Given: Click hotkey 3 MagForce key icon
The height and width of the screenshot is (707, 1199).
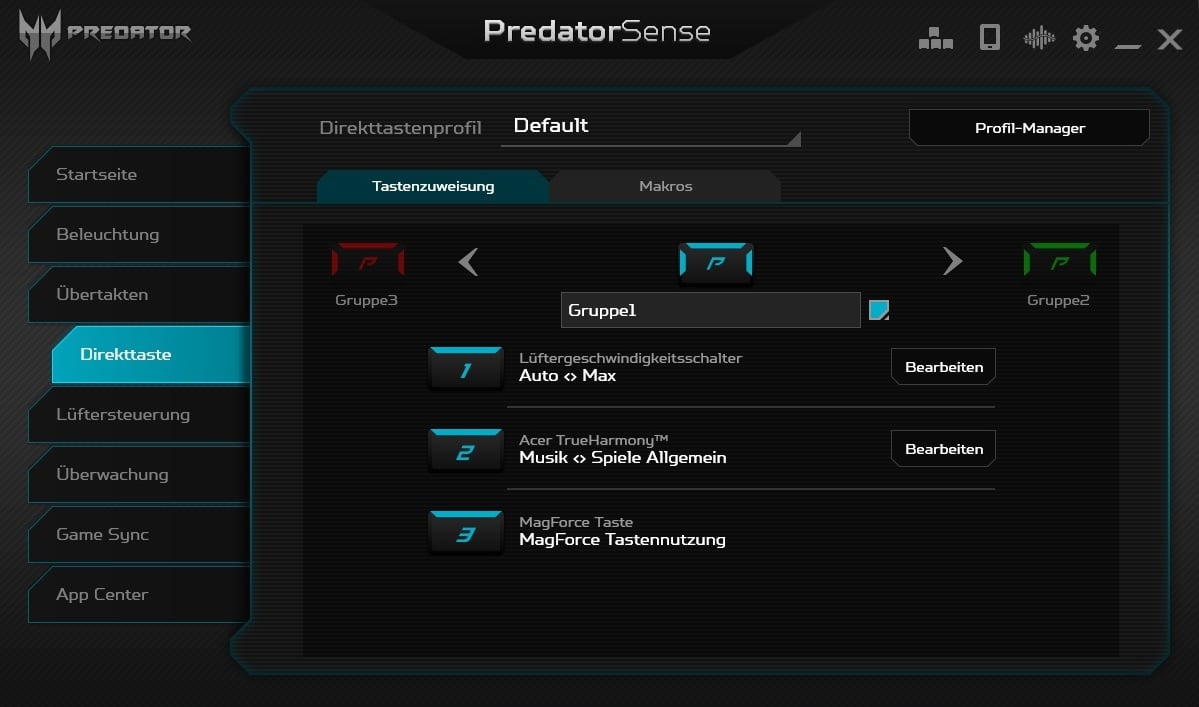Looking at the screenshot, I should pyautogui.click(x=466, y=533).
